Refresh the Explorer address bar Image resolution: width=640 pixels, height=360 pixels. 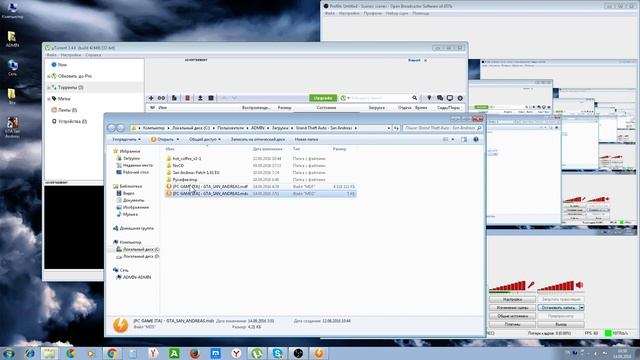tap(396, 128)
